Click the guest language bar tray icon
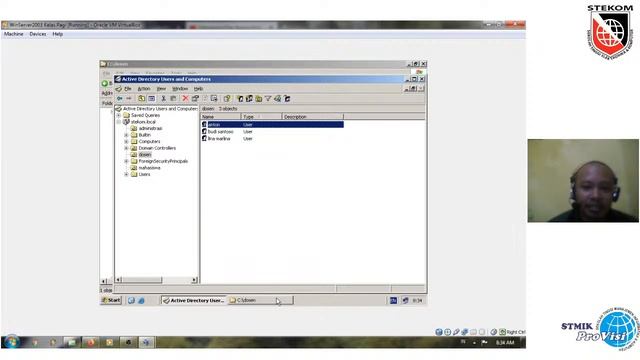The image size is (640, 360). point(393,301)
